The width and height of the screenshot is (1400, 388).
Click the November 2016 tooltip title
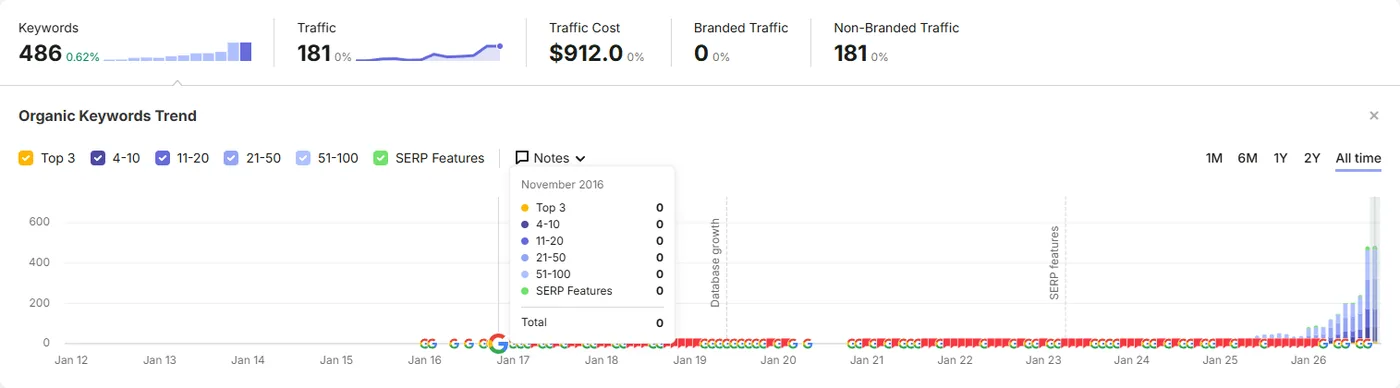(x=562, y=185)
